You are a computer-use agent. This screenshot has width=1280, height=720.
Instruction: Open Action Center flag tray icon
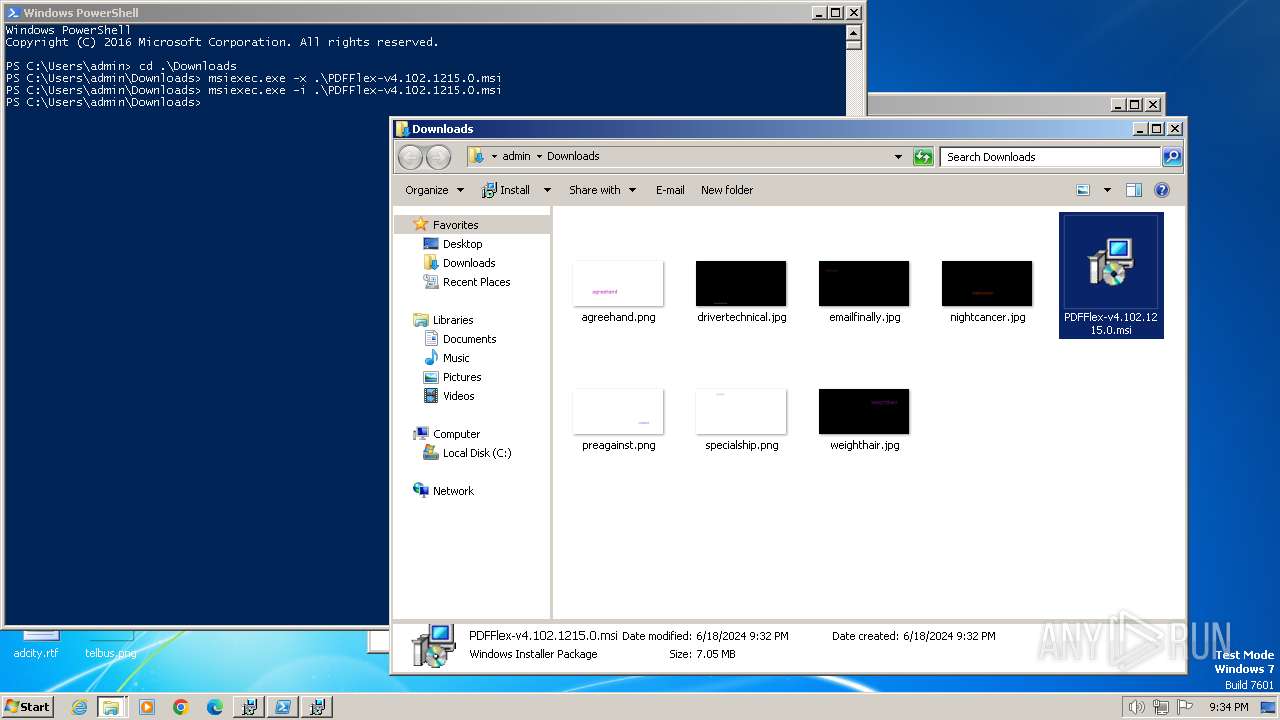[x=1185, y=707]
